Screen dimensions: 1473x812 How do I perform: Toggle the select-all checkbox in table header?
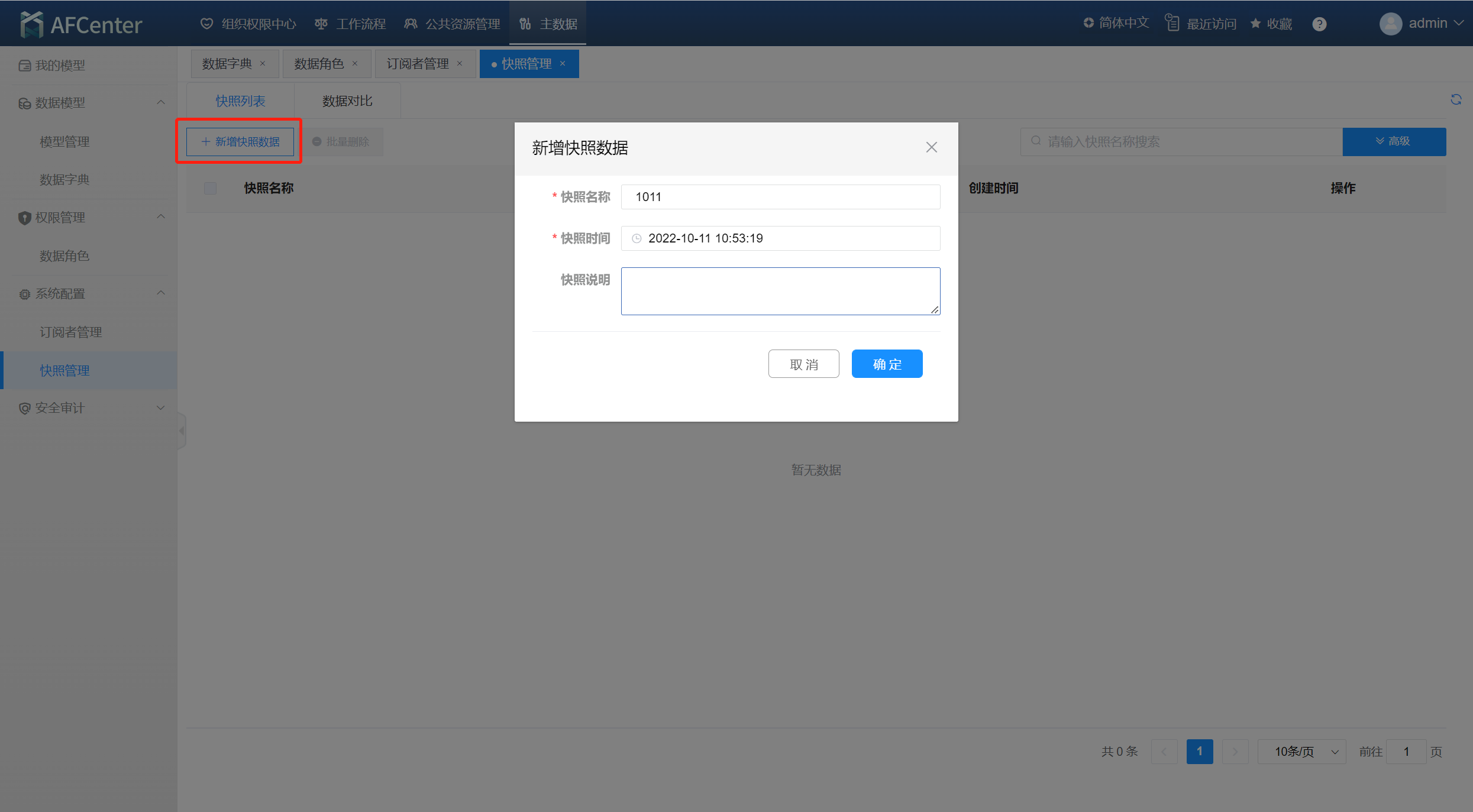click(210, 188)
